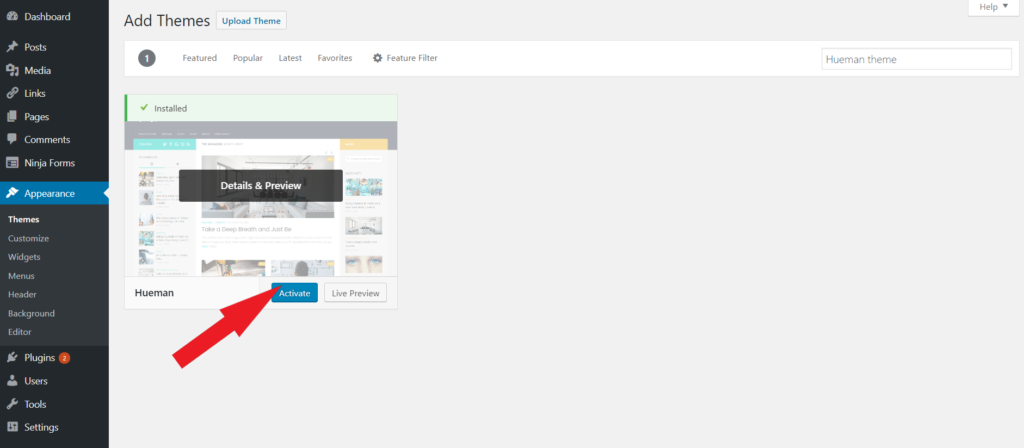Open the Menus submenu item

pos(22,276)
